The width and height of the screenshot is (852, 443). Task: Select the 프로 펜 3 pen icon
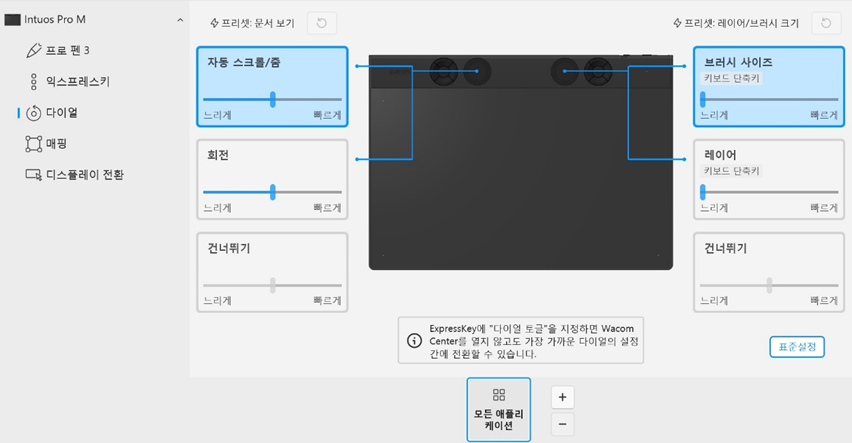(x=33, y=51)
